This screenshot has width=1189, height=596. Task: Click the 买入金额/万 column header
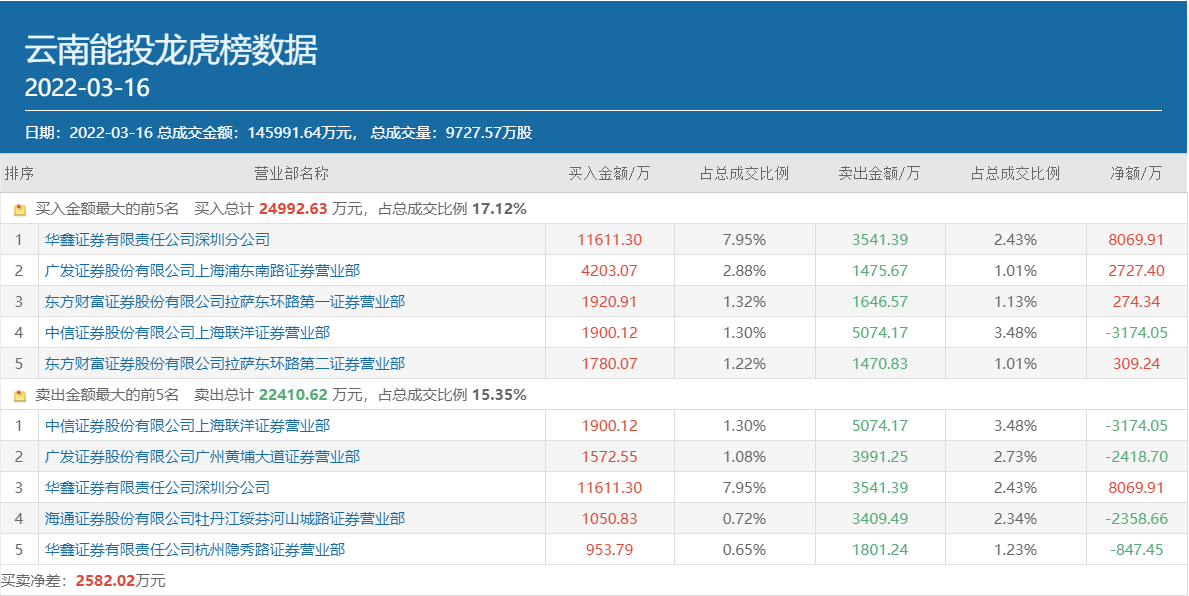tap(609, 174)
